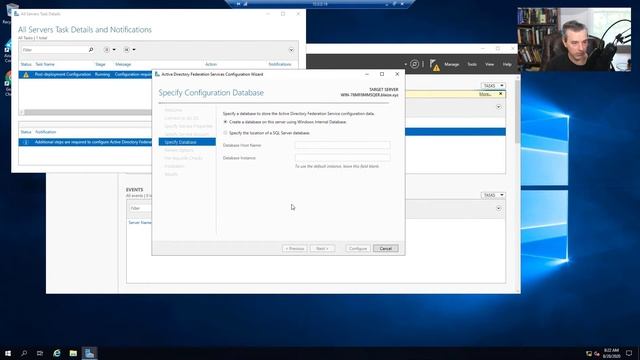Screen dimensions: 640x360
Task: Open the Tools menu in Server Manager
Action: click(472, 64)
